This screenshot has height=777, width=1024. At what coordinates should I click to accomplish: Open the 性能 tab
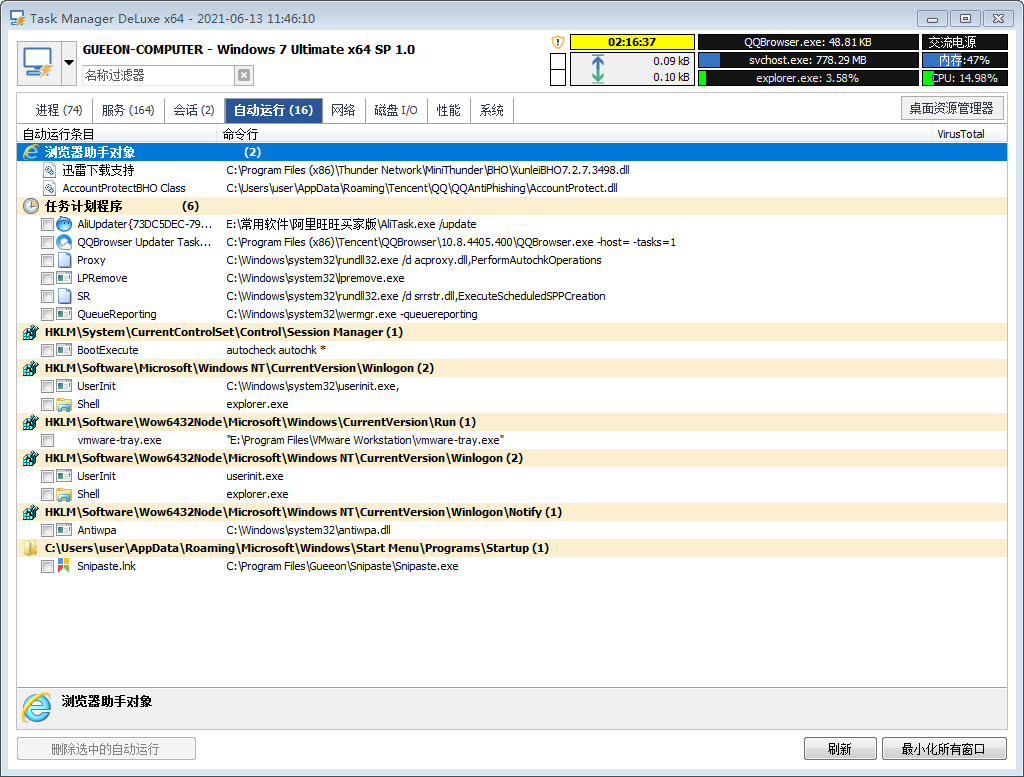tap(449, 110)
